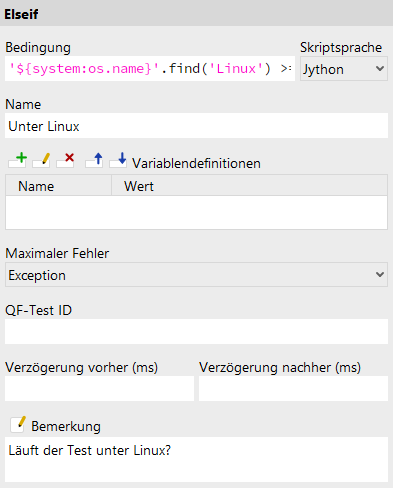Focus the Verzögerung nachher (ms) field
393x488 pixels.
[293, 389]
